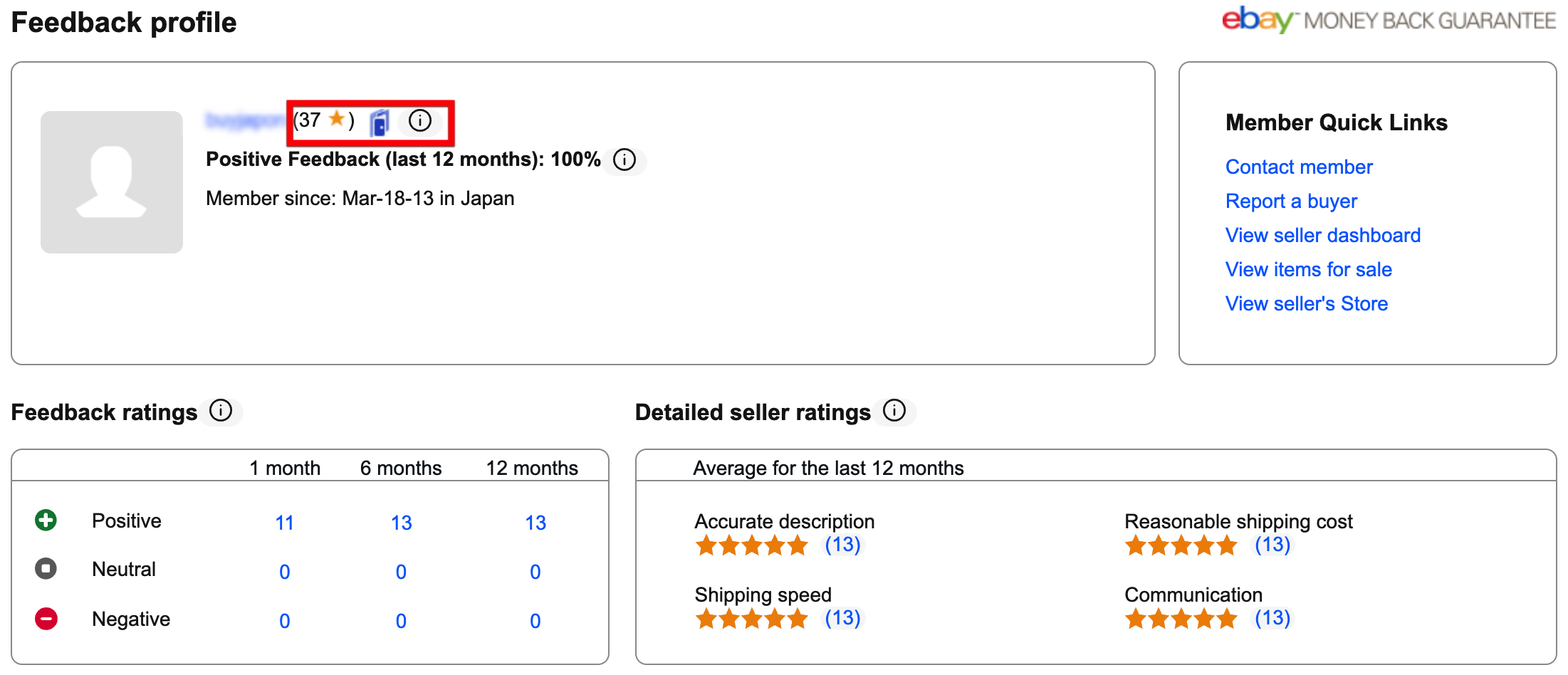Viewport: 1568px width, 675px height.
Task: Open the Feedback ratings info icon
Action: [221, 411]
